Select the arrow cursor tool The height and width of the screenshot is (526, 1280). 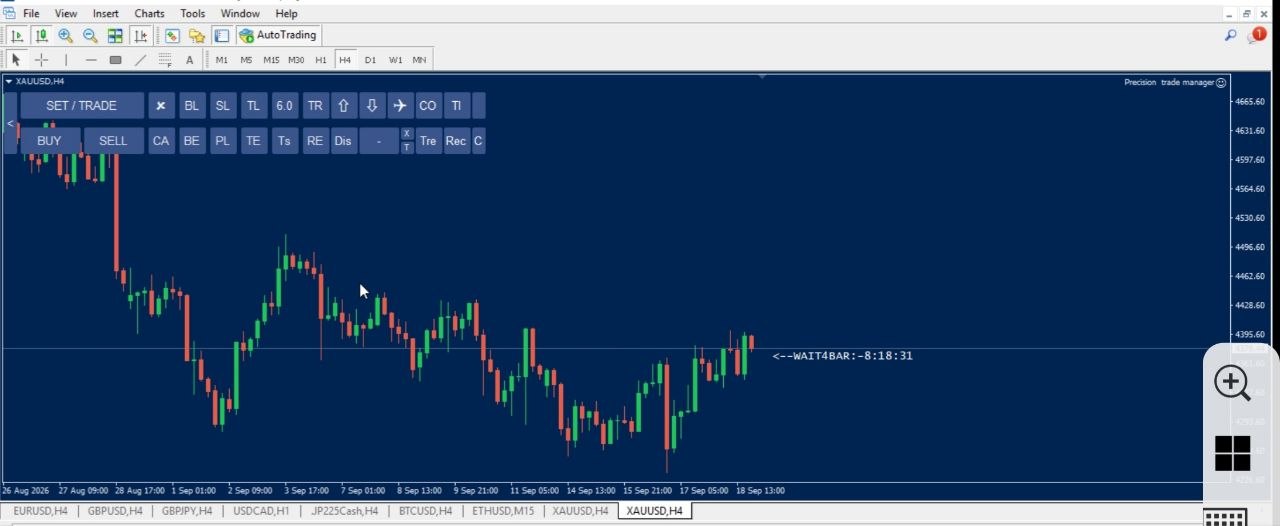tap(16, 60)
